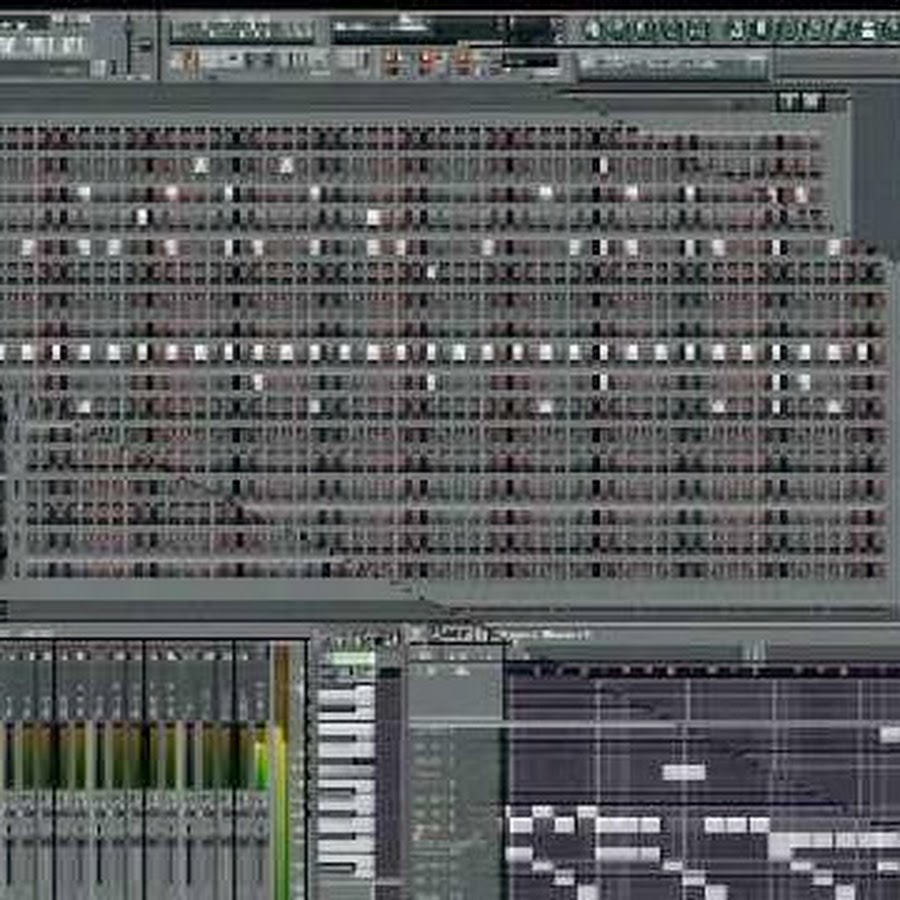
Task: Click the green-lit button above the piano keyboard
Action: click(352, 658)
